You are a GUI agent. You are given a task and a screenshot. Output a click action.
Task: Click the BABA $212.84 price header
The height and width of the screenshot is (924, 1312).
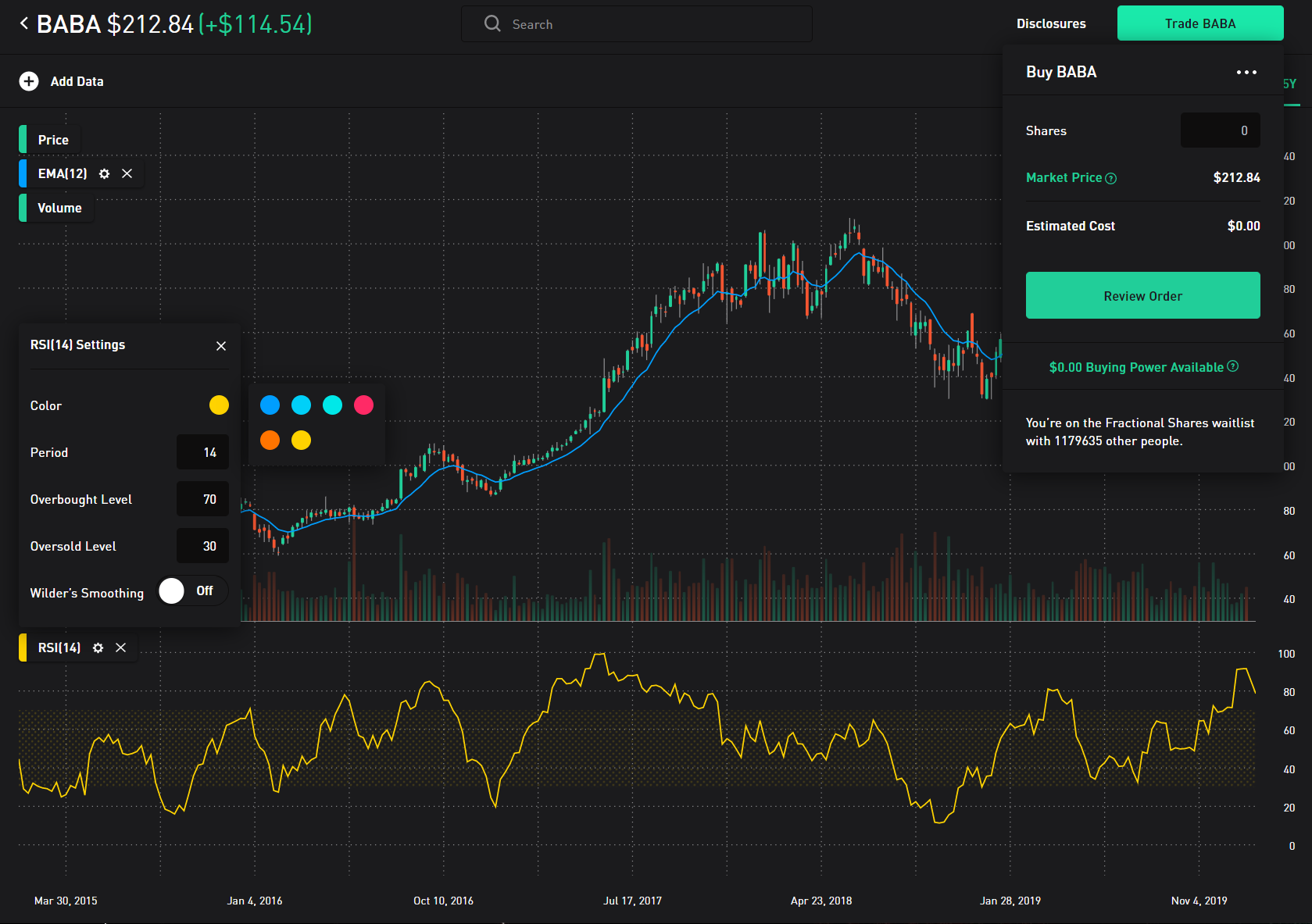click(x=115, y=24)
